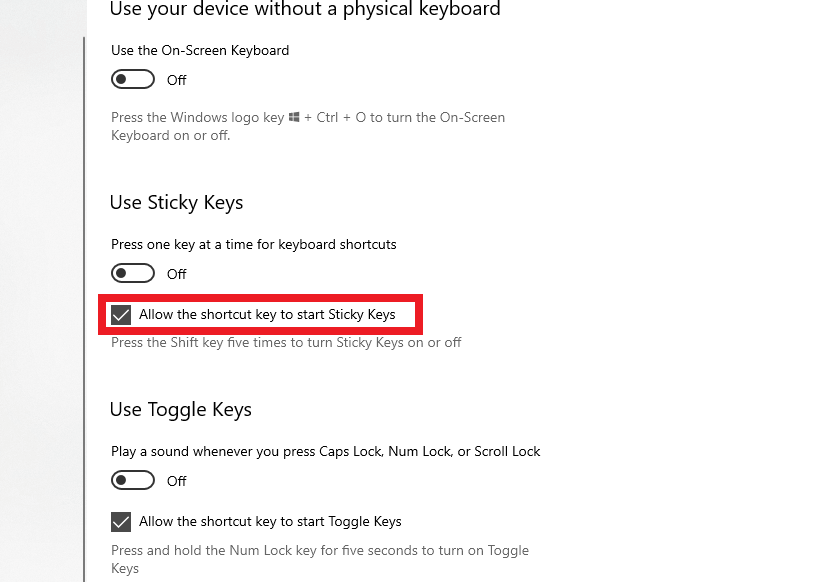Select the Use Toggle Keys heading
Image resolution: width=820 pixels, height=582 pixels.
pos(180,409)
